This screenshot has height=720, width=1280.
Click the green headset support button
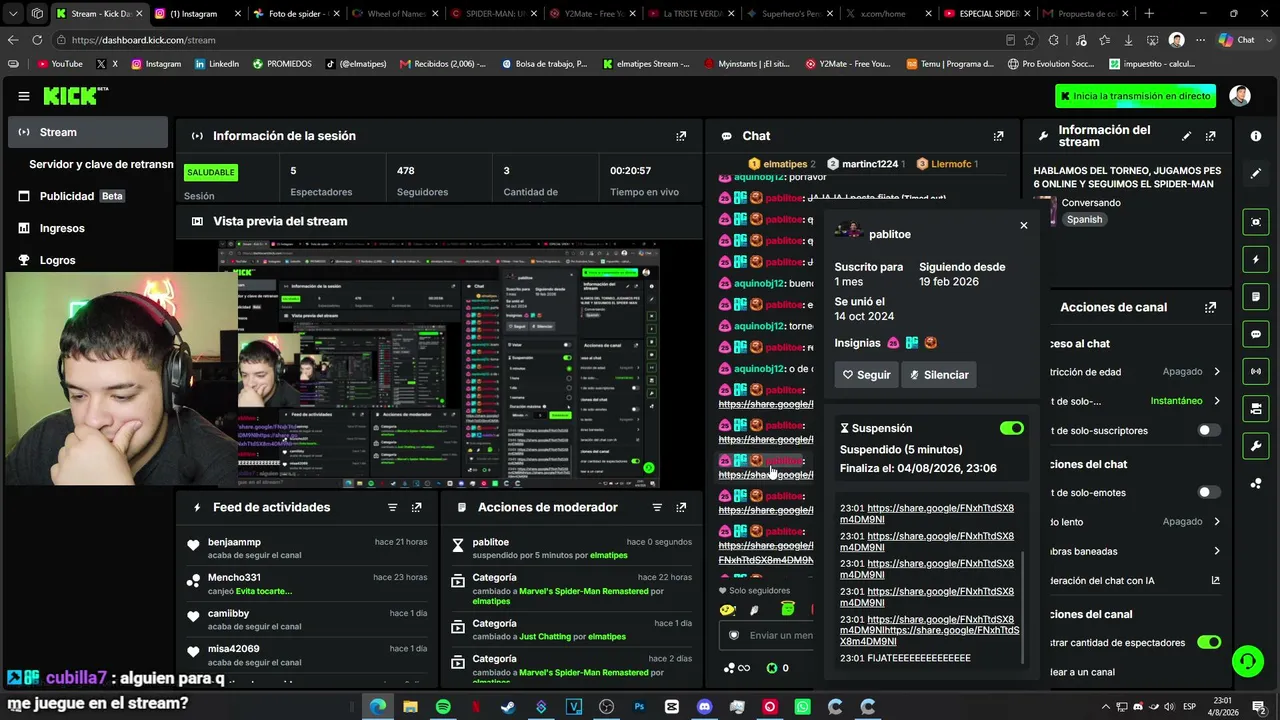[1247, 660]
